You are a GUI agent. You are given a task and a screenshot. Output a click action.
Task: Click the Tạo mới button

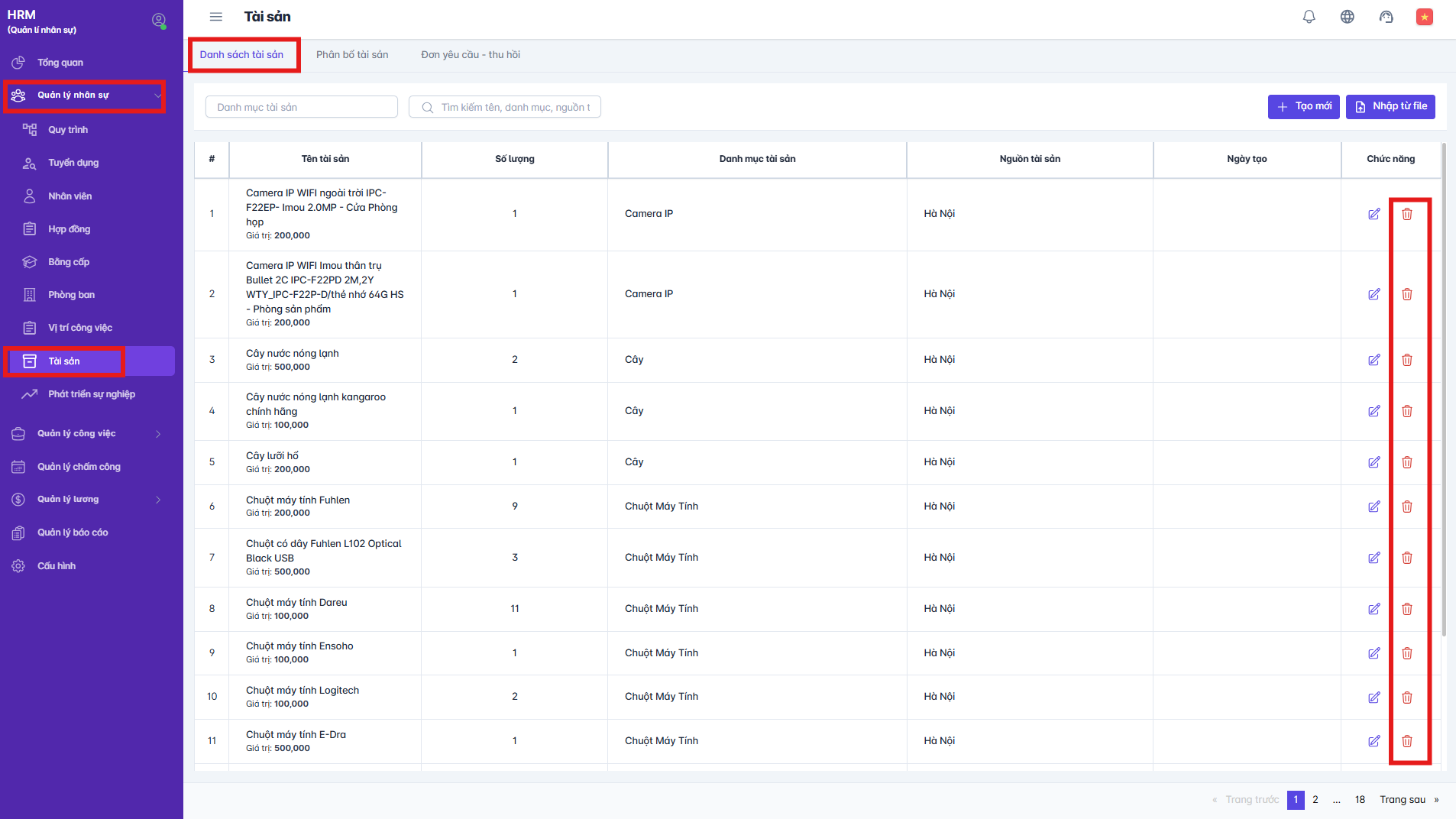tap(1303, 107)
